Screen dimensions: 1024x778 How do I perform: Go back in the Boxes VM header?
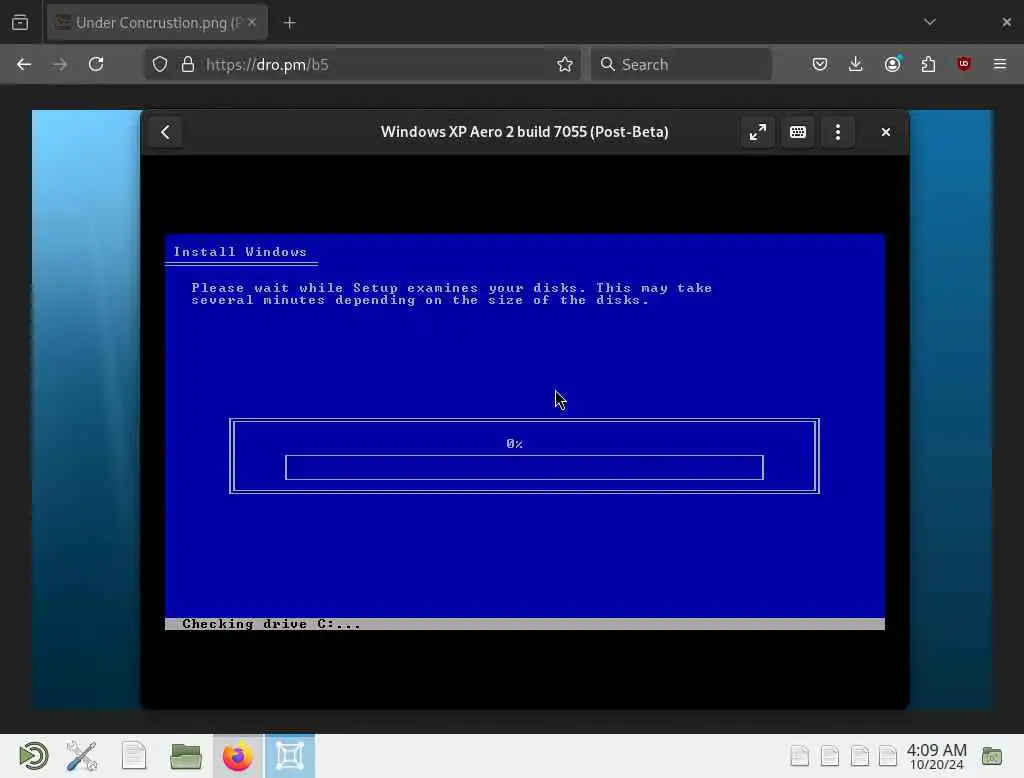(x=165, y=132)
